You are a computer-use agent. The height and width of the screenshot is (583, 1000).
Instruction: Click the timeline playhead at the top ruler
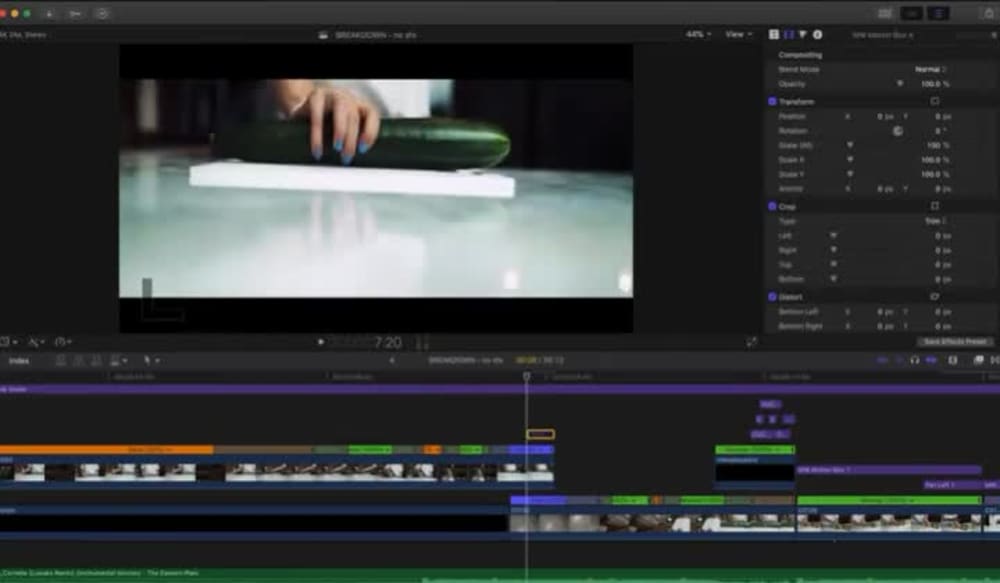(527, 373)
